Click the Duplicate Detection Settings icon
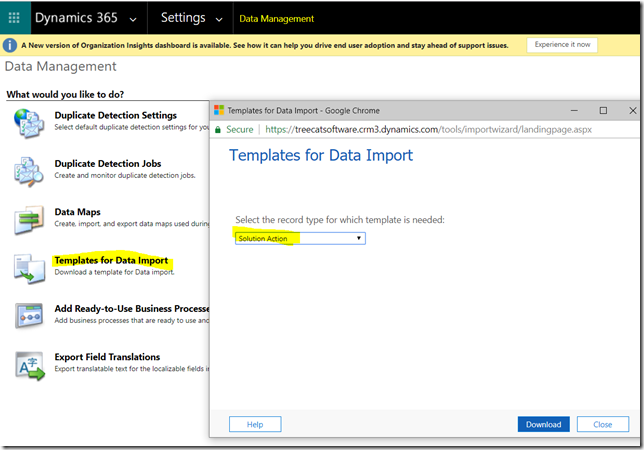 [29, 123]
